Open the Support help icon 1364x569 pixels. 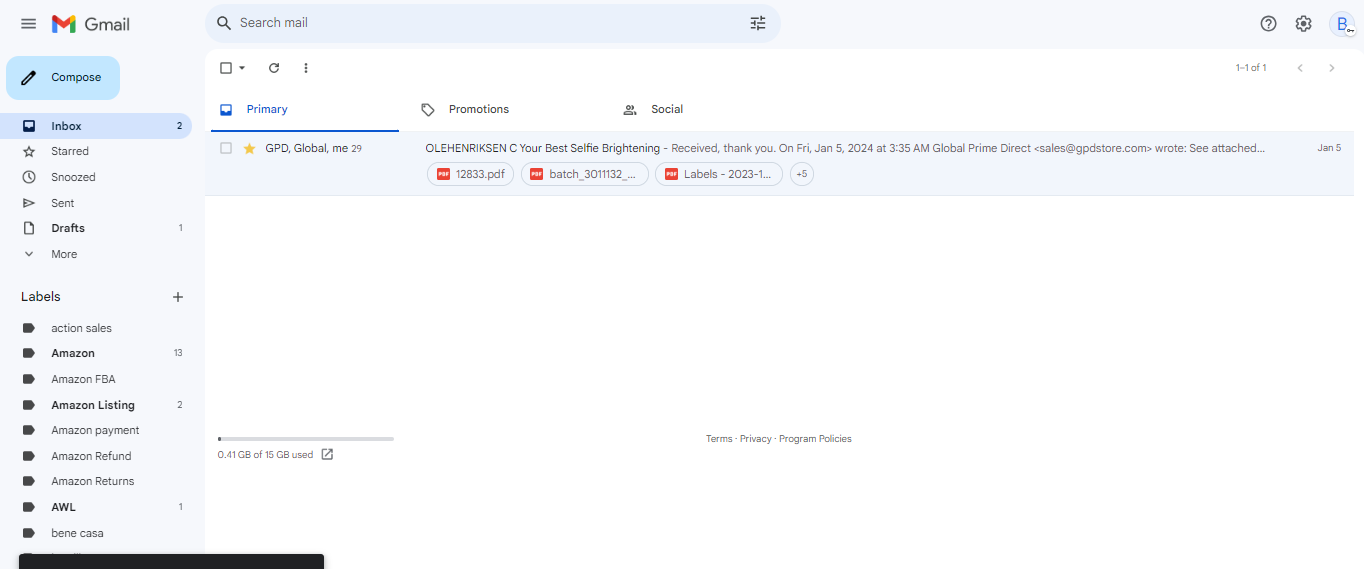(x=1268, y=24)
